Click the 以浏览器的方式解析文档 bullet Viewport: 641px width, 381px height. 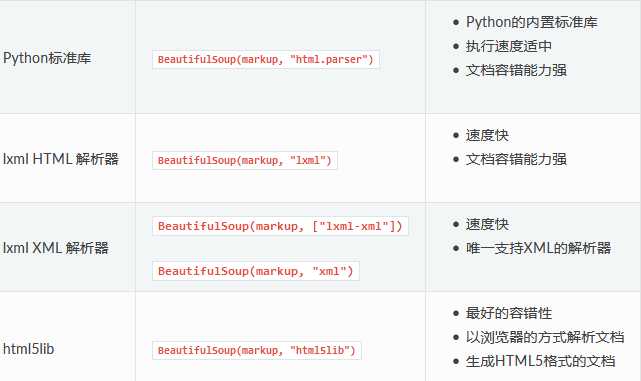[545, 337]
